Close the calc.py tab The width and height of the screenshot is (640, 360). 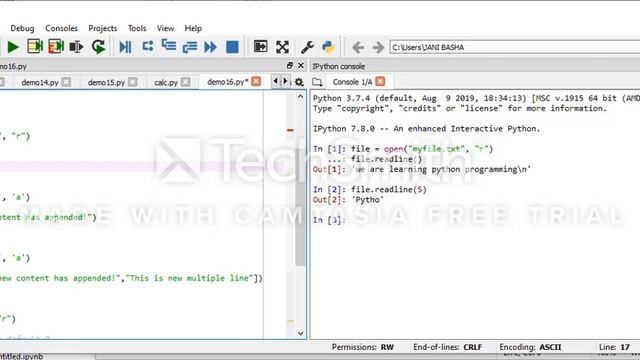coord(186,82)
